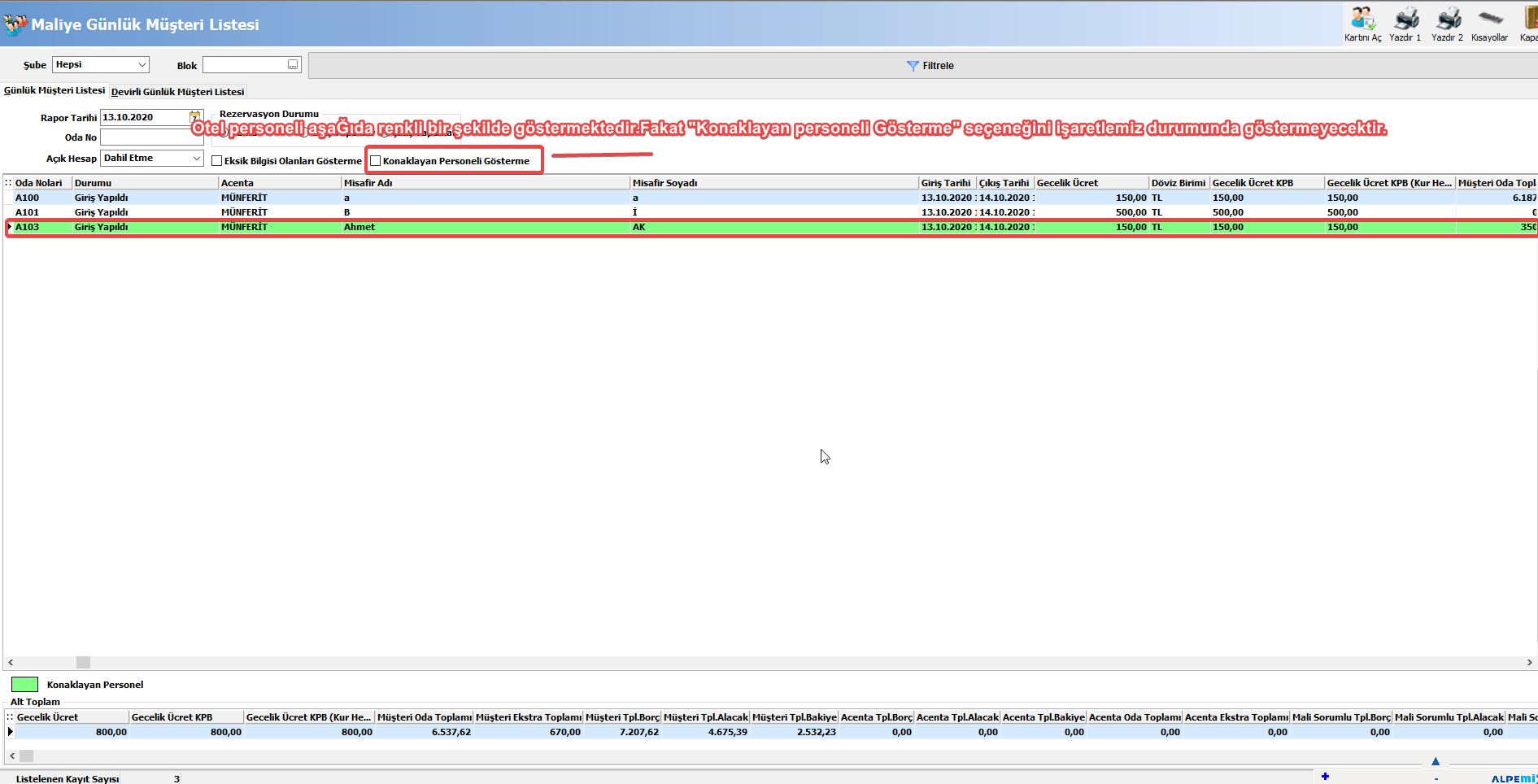Click the Rapor Tarihi date field
Screen dimensions: 1538x784
click(x=145, y=117)
